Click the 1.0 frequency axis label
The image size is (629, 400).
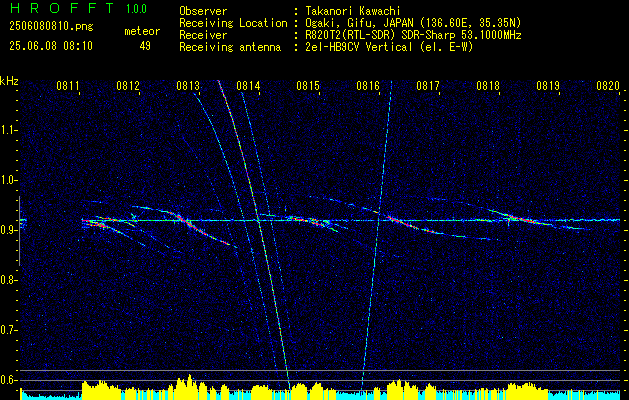click(8, 180)
